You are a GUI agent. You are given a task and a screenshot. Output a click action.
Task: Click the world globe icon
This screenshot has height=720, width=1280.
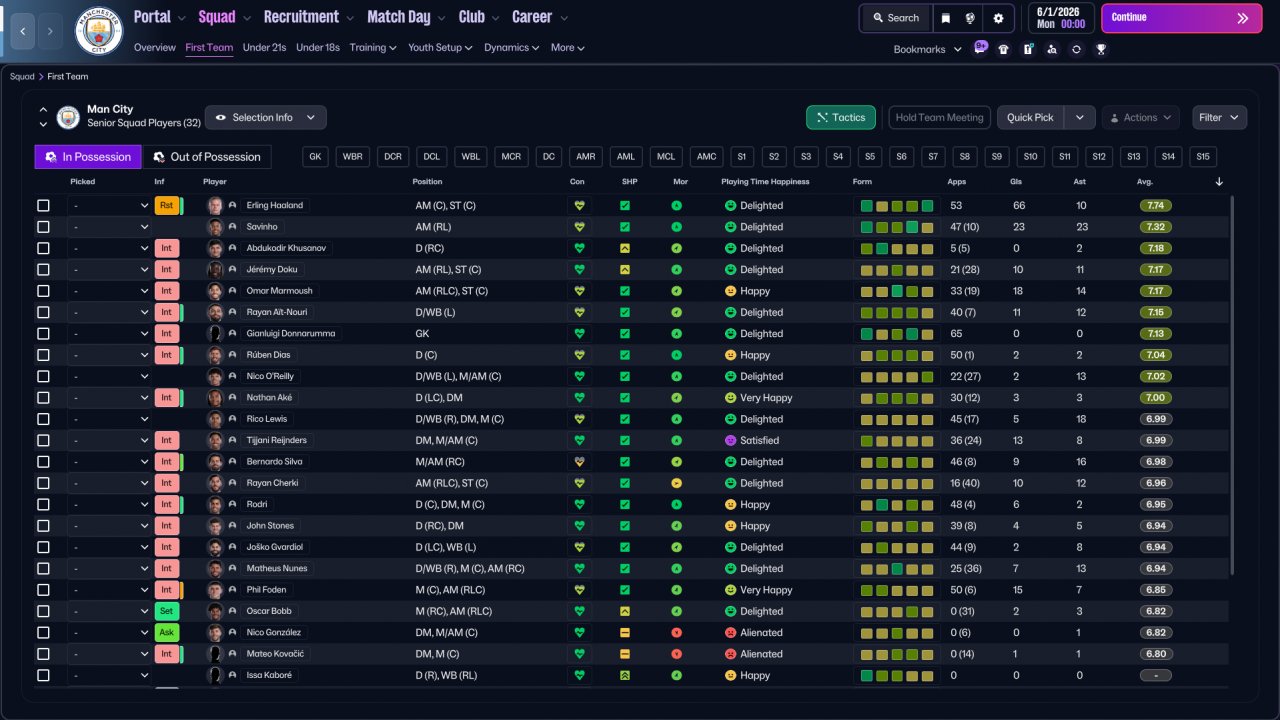tap(970, 18)
